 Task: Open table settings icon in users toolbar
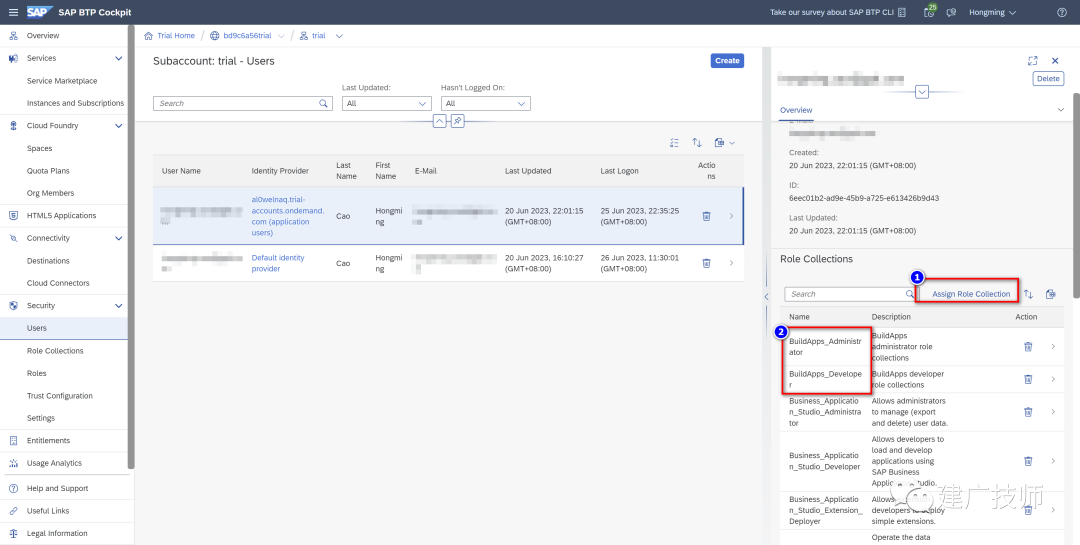674,143
